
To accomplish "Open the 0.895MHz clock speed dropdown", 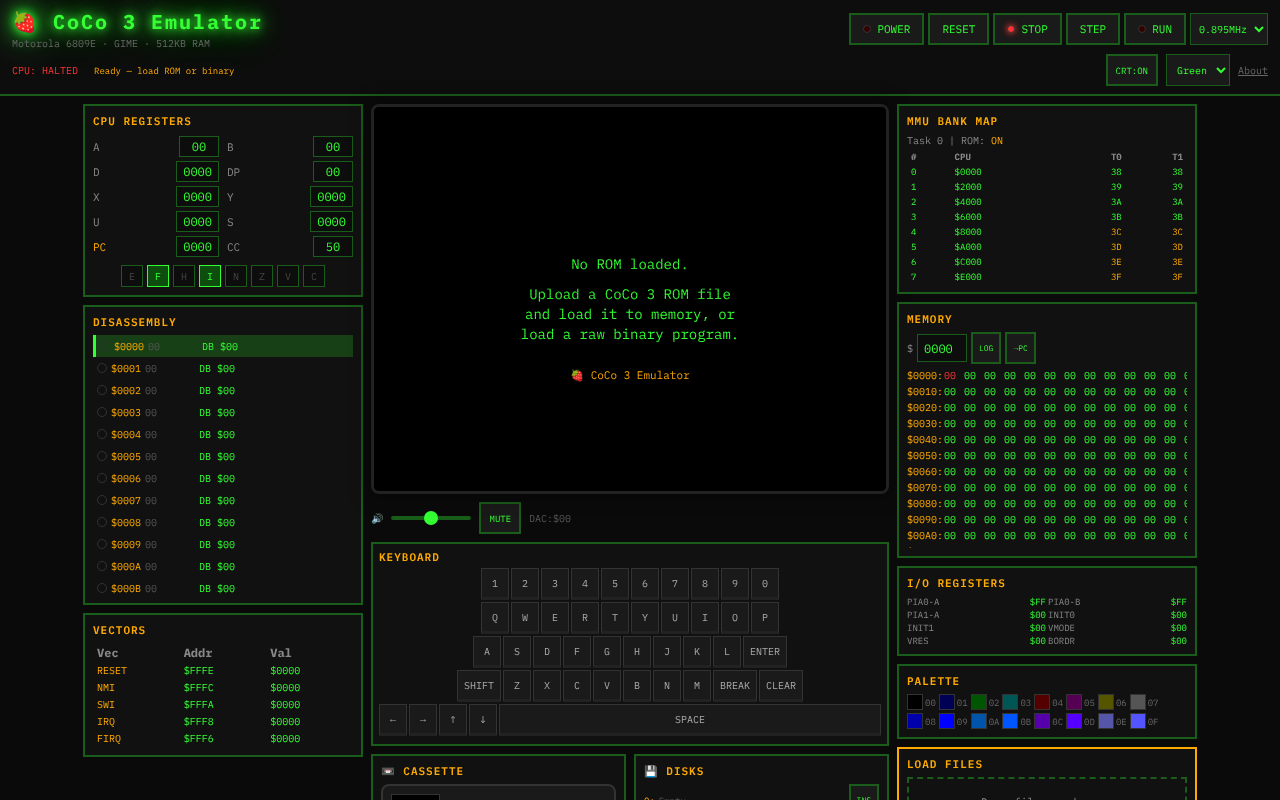I will pos(1228,28).
